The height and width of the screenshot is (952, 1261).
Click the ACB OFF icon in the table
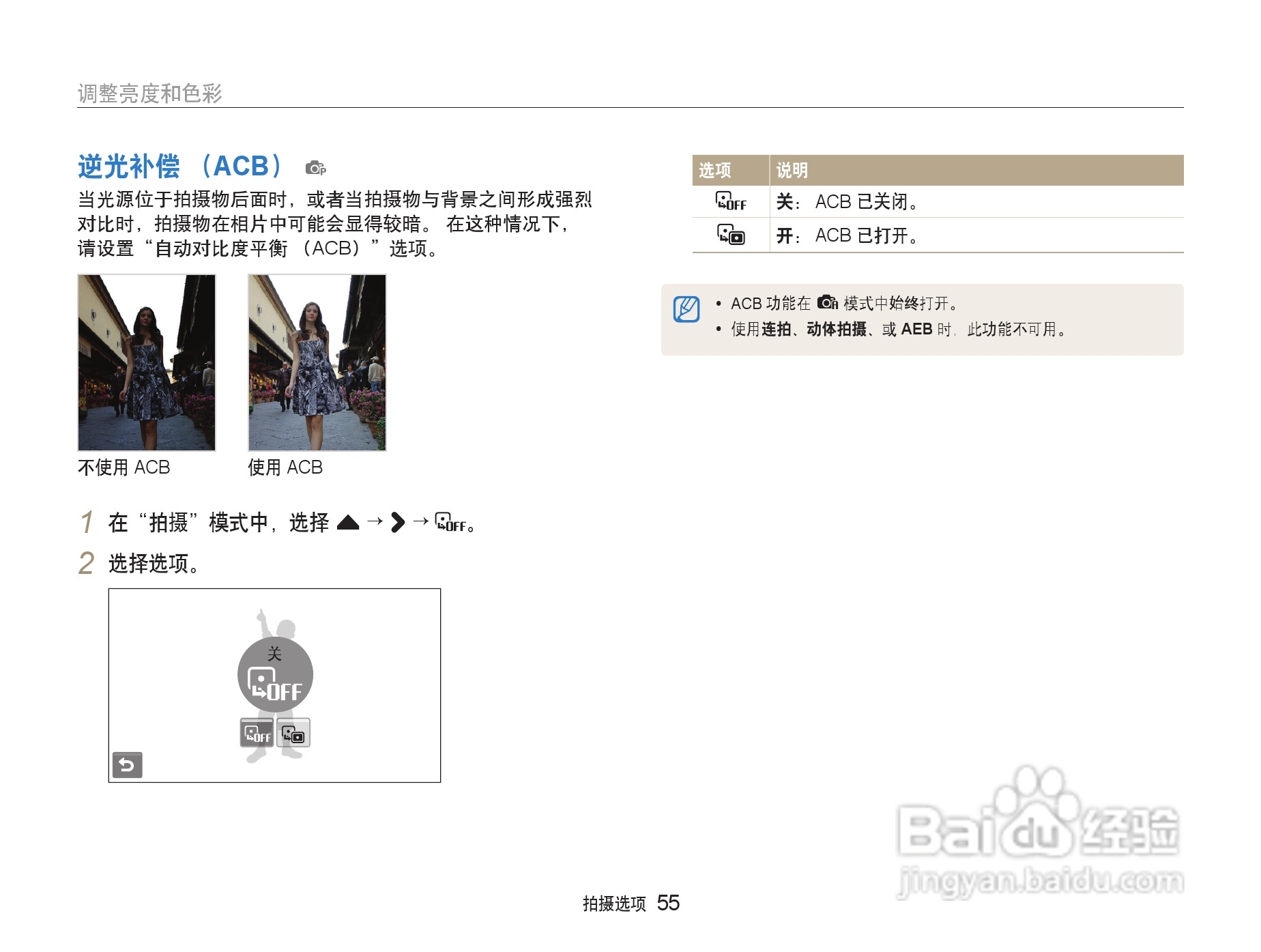[730, 201]
